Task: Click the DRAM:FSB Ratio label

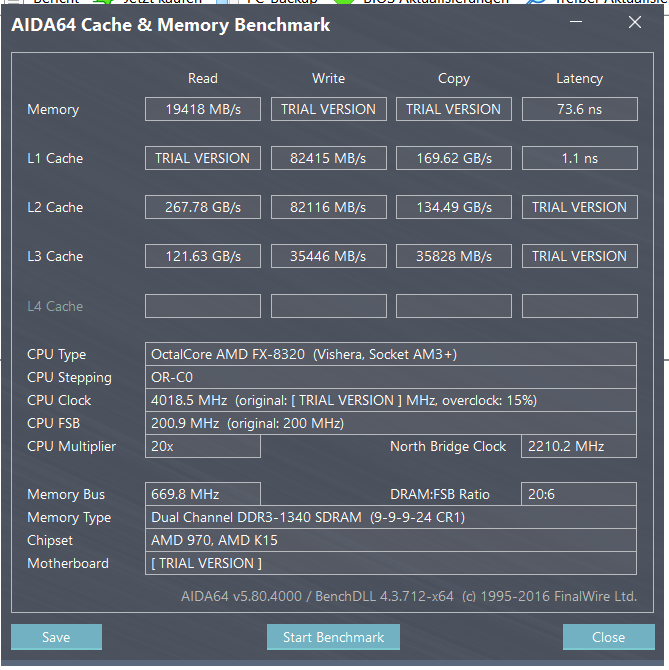Action: pyautogui.click(x=440, y=494)
